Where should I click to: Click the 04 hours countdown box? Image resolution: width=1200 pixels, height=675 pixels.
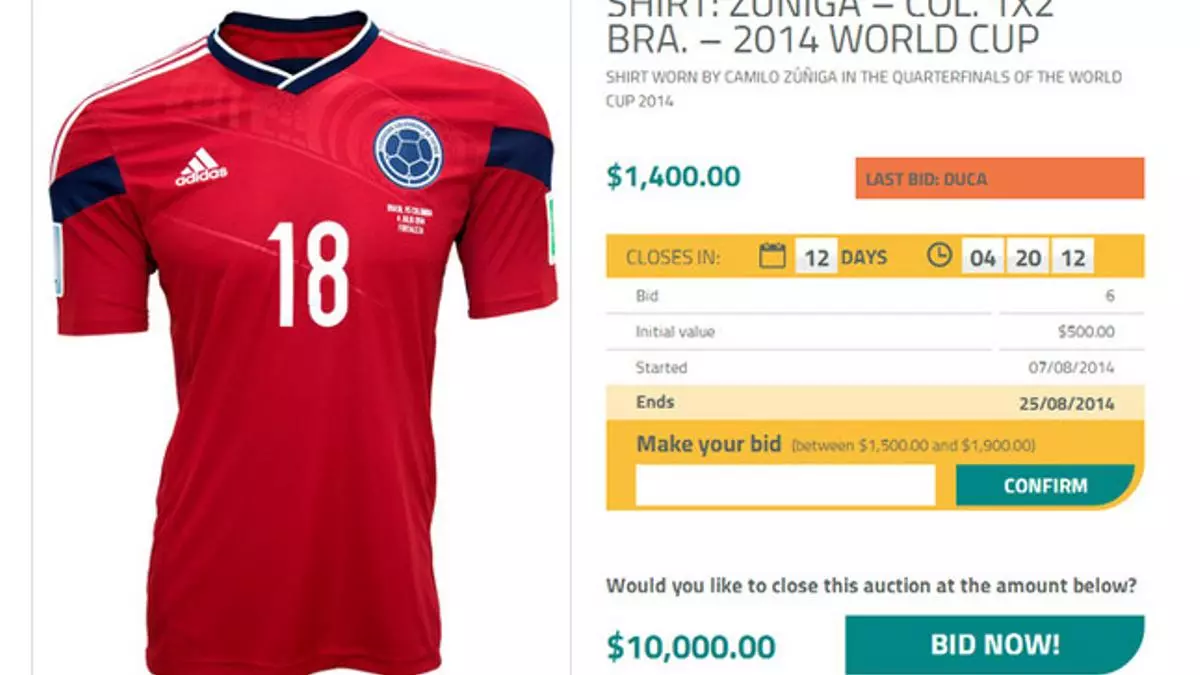tap(983, 257)
